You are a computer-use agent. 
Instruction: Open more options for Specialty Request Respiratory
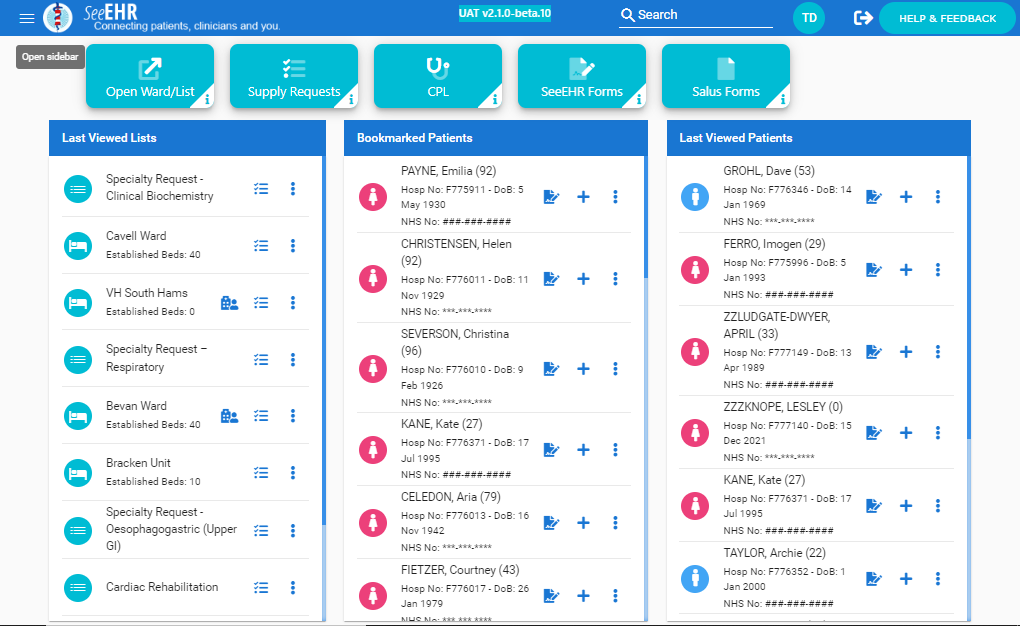click(293, 359)
